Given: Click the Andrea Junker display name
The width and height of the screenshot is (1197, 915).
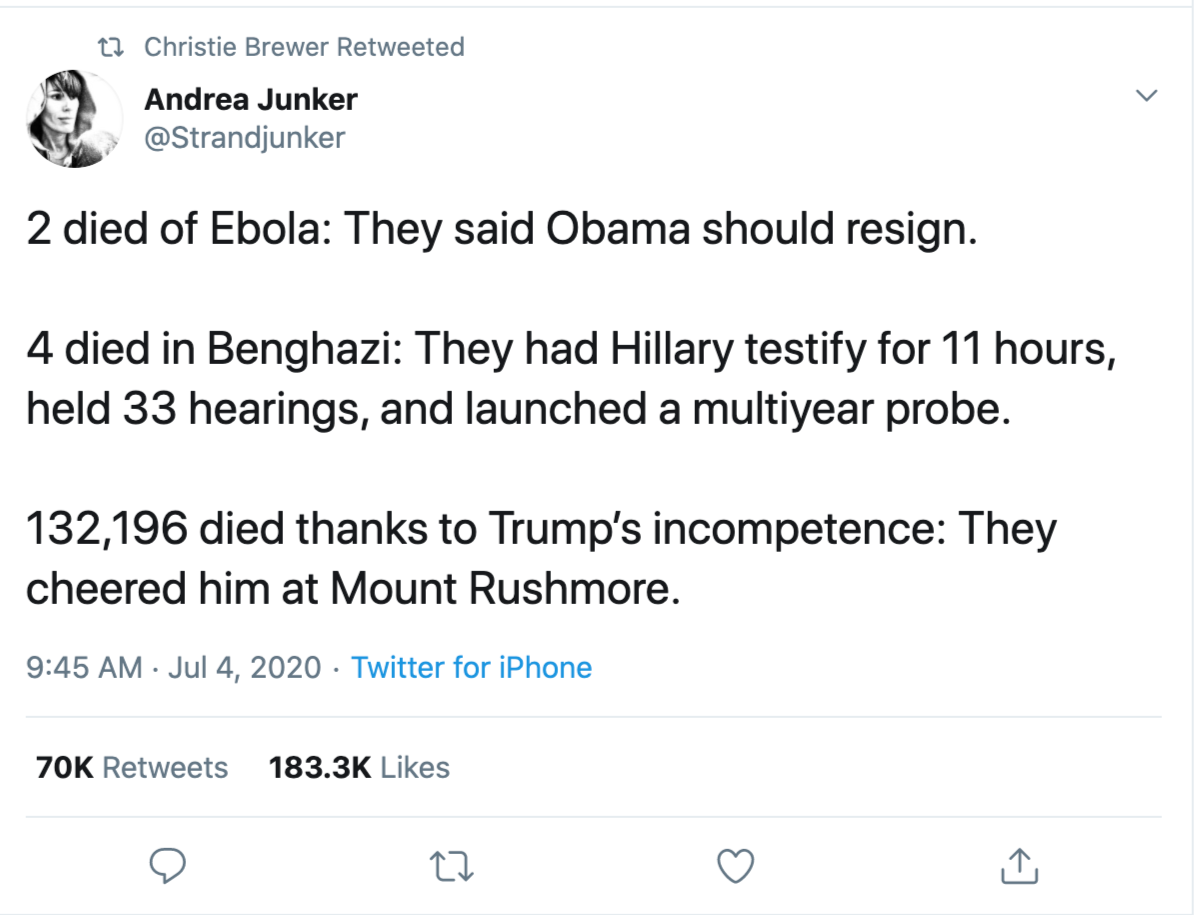Looking at the screenshot, I should point(250,99).
